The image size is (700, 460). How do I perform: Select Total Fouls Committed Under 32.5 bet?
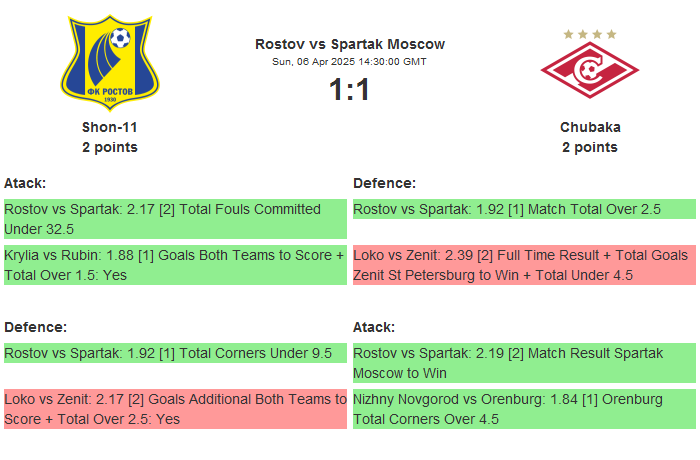[175, 219]
